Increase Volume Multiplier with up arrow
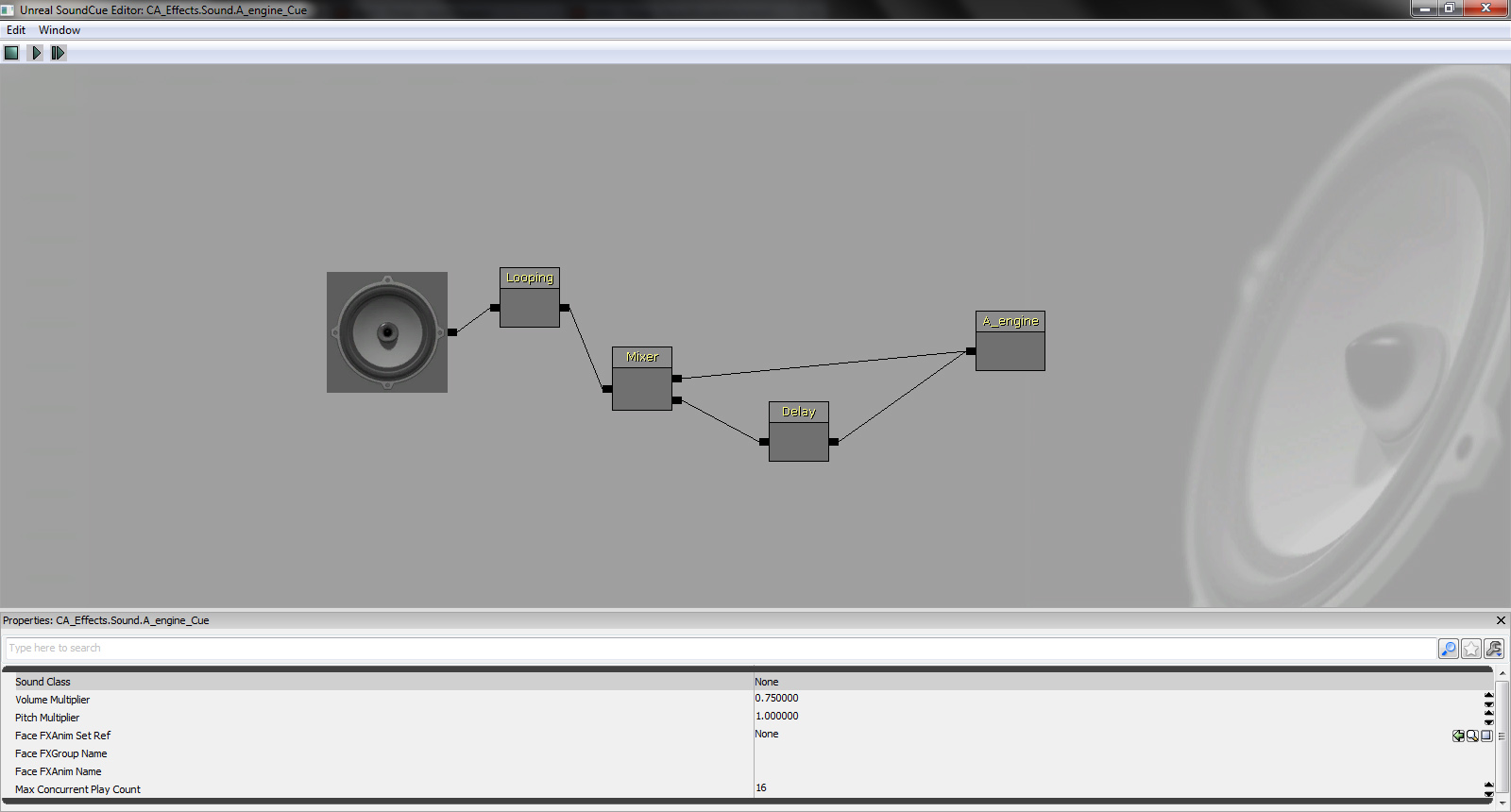 pyautogui.click(x=1488, y=695)
